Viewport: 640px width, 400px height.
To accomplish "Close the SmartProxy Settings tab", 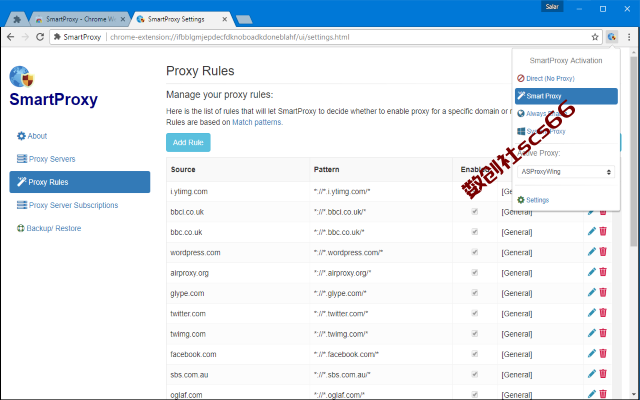I will (224, 19).
